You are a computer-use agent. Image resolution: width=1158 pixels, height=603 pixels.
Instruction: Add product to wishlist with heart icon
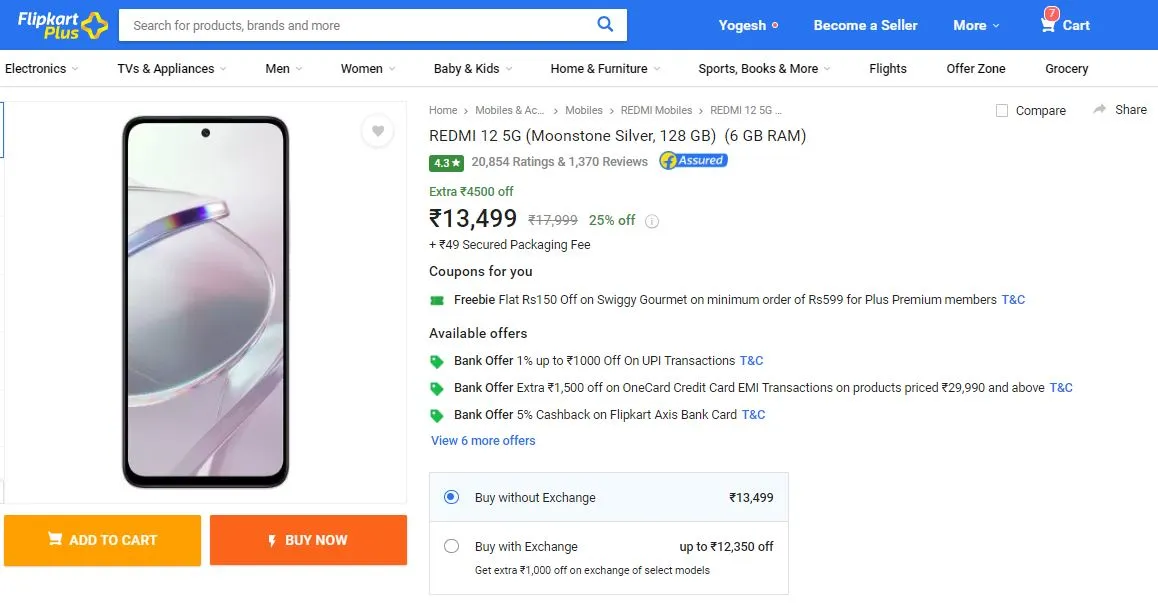click(x=377, y=131)
